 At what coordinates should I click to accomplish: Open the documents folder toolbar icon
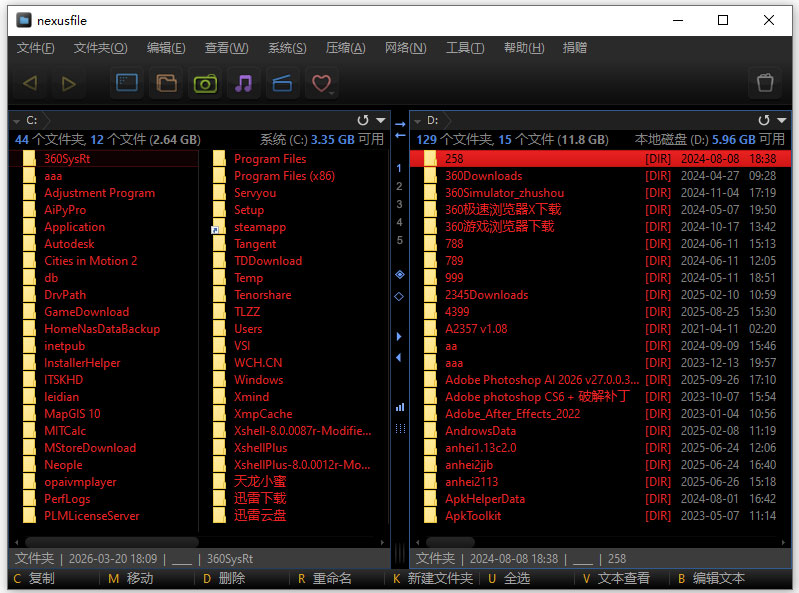pyautogui.click(x=167, y=83)
